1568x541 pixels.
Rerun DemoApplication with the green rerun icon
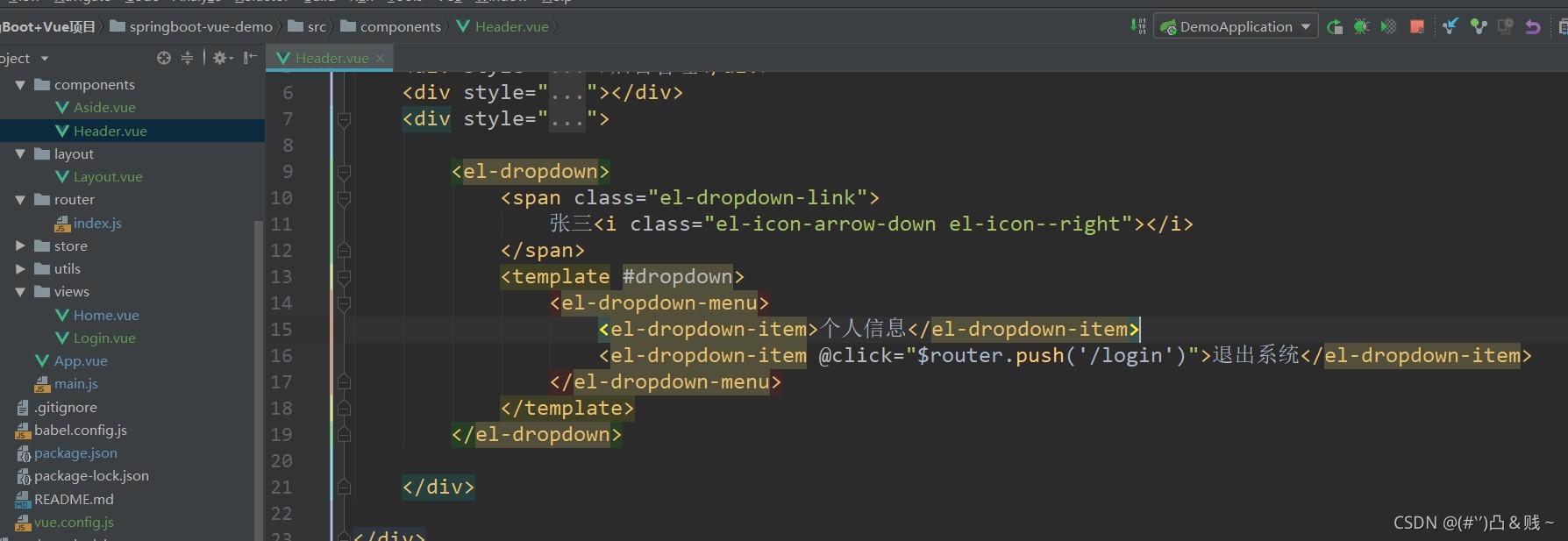[x=1335, y=26]
